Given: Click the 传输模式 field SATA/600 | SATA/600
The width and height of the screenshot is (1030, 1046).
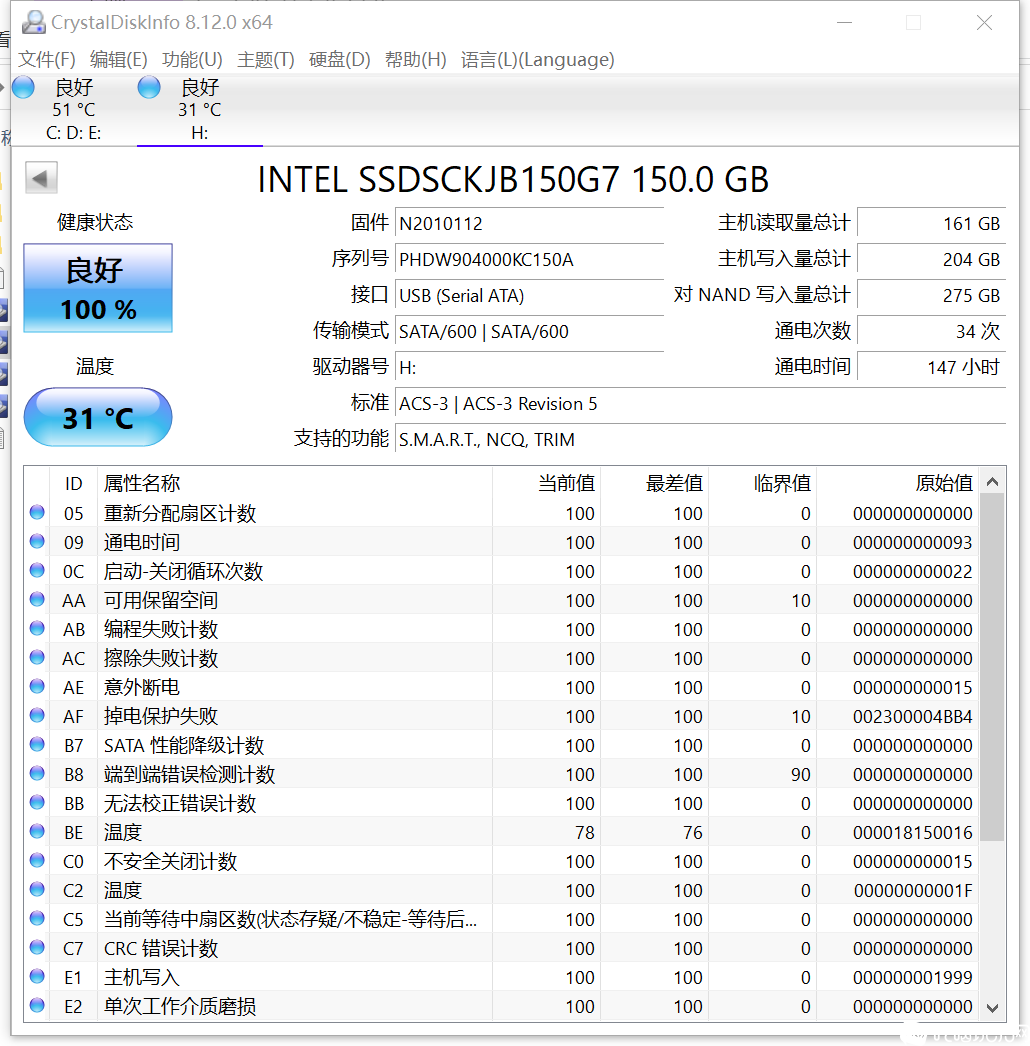Looking at the screenshot, I should click(x=530, y=332).
